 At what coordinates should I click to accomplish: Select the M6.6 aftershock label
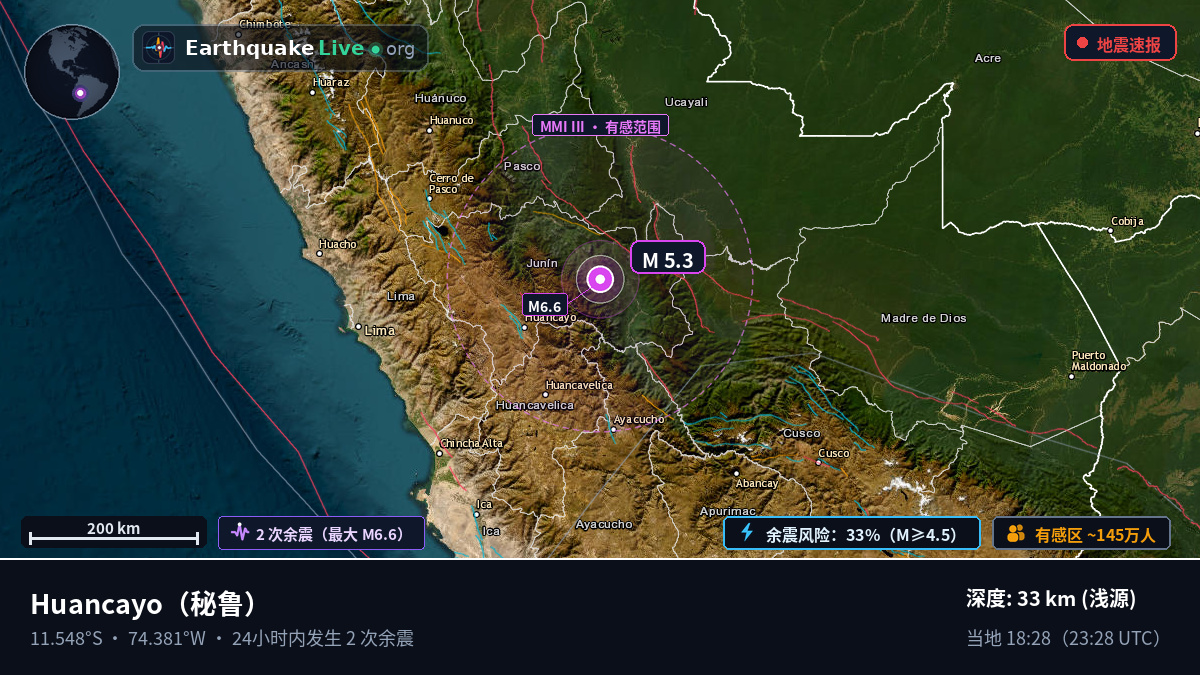pos(545,305)
